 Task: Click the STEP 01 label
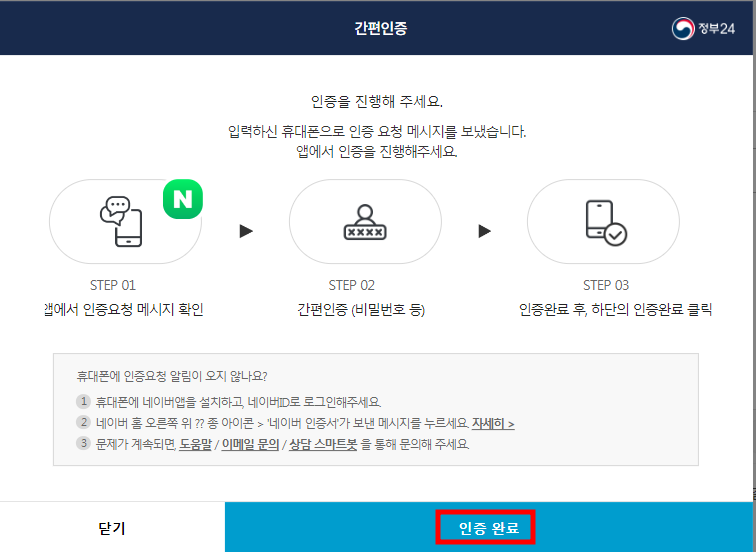click(113, 285)
